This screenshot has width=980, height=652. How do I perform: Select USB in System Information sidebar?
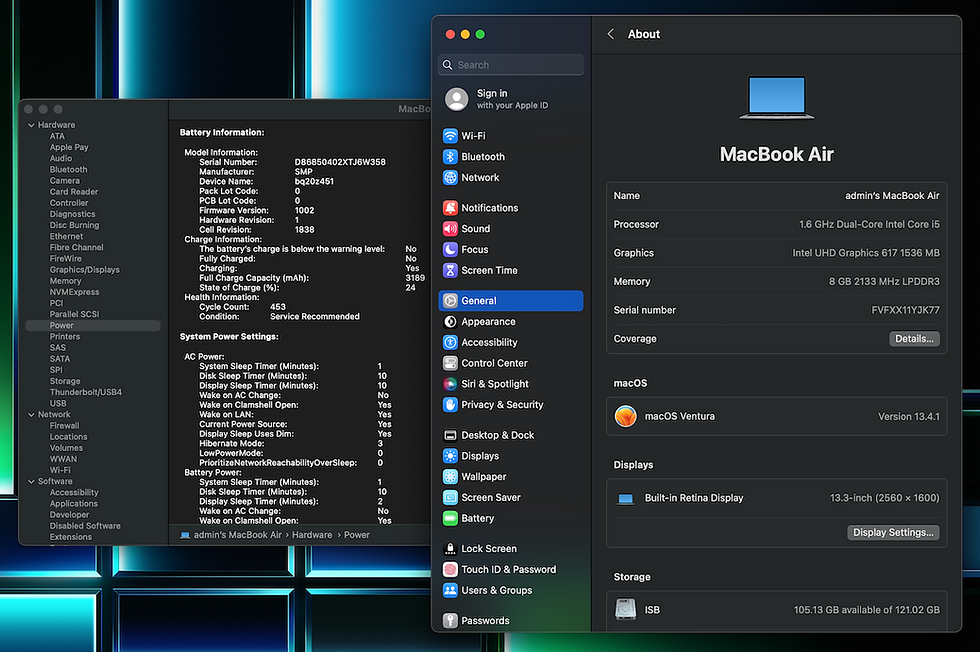point(58,404)
